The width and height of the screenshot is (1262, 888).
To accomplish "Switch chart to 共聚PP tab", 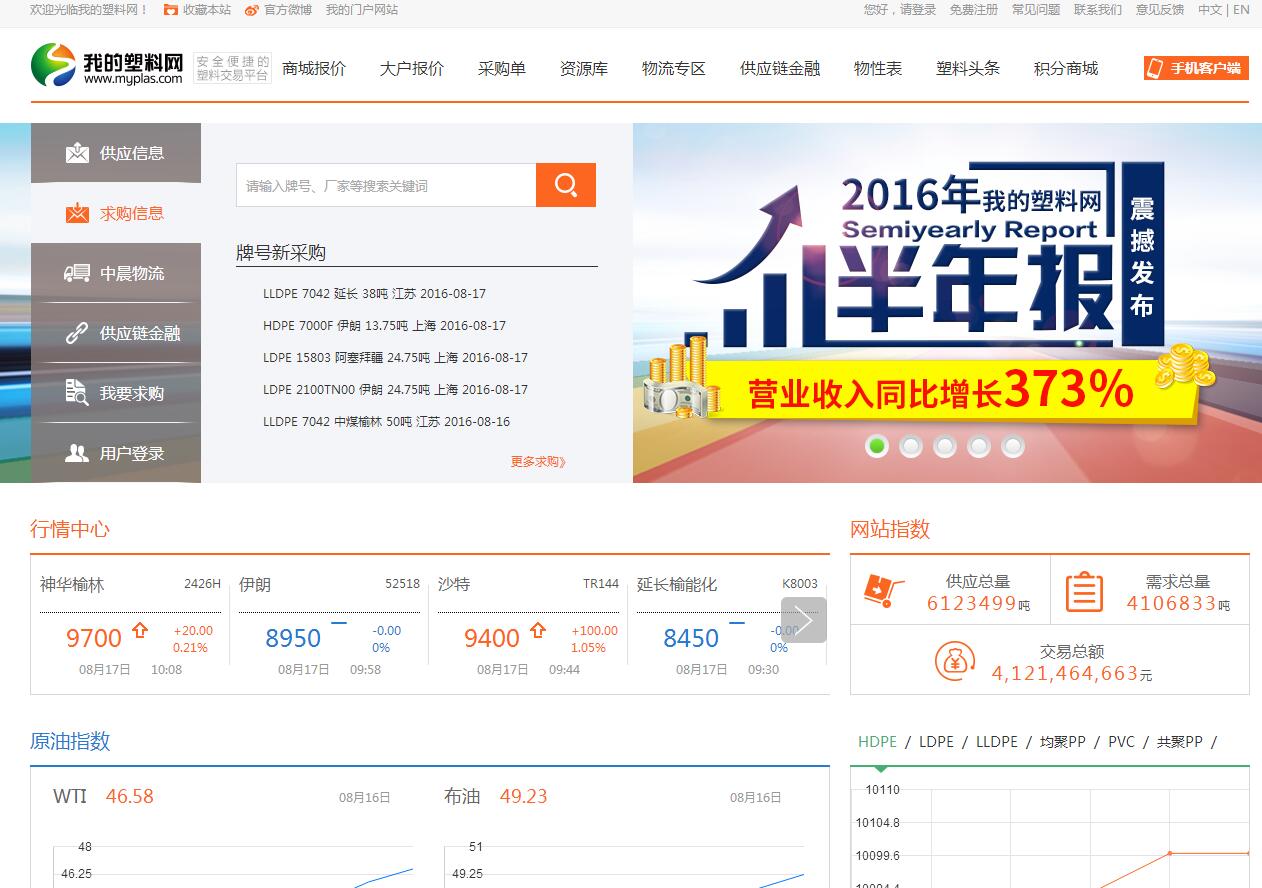I will point(1180,742).
